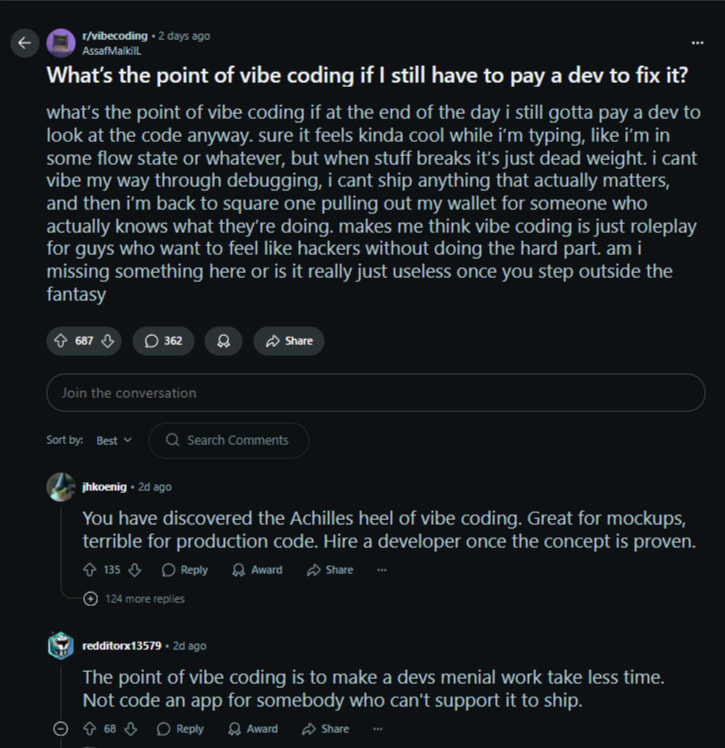Open the Sort by Best dropdown
Screen dimensions: 725x748
[x=114, y=440]
